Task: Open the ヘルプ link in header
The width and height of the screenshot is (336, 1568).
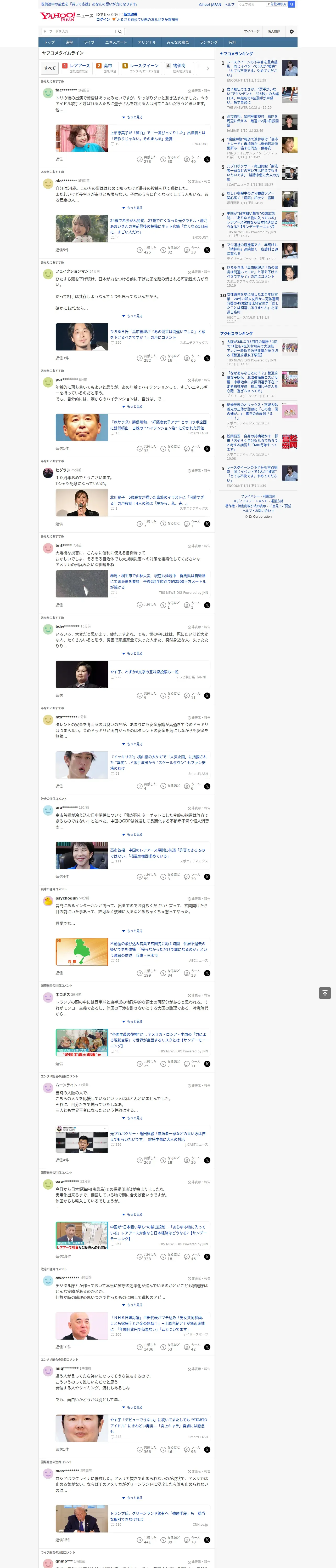Action: [x=229, y=4]
